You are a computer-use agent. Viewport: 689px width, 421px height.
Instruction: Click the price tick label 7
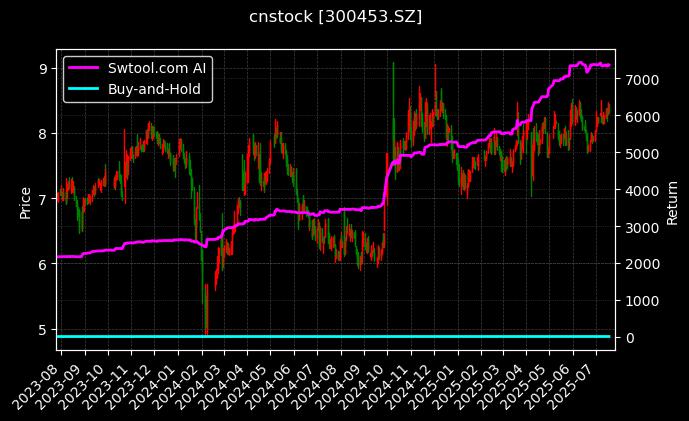point(43,199)
